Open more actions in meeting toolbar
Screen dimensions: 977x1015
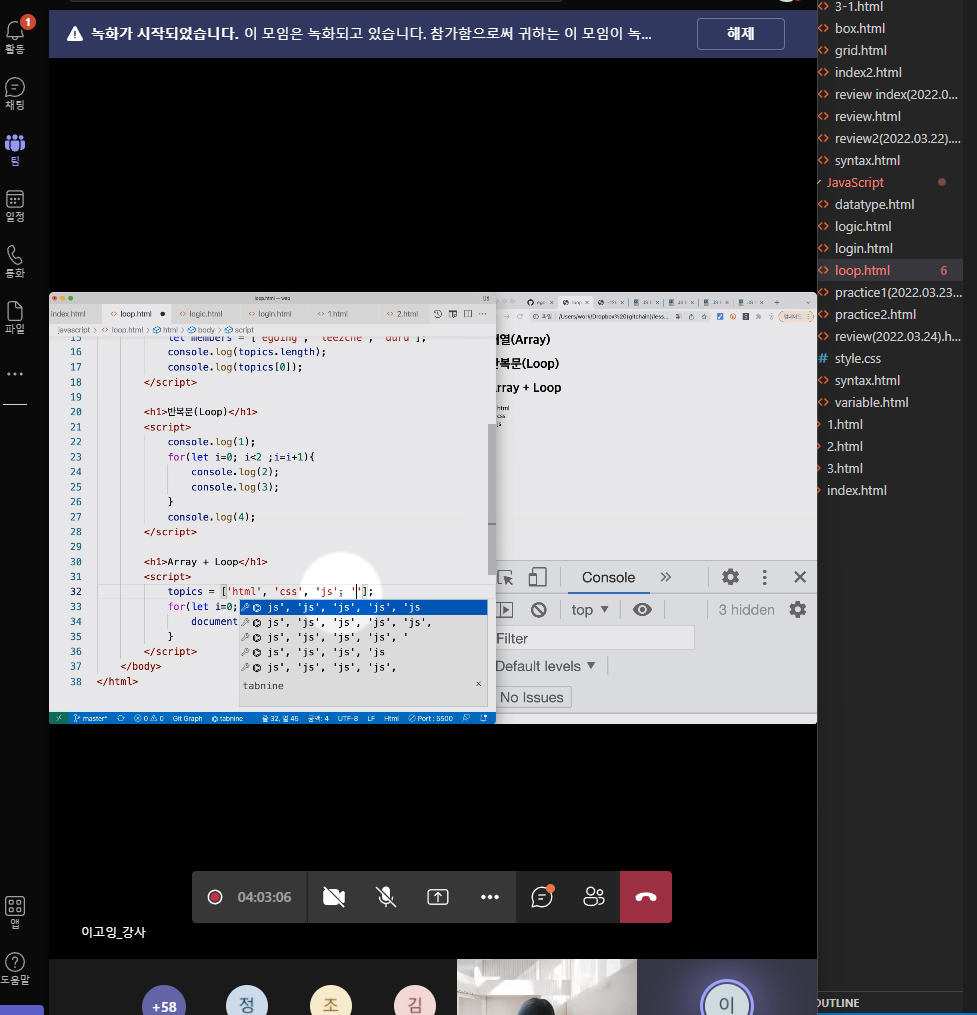pyautogui.click(x=489, y=897)
